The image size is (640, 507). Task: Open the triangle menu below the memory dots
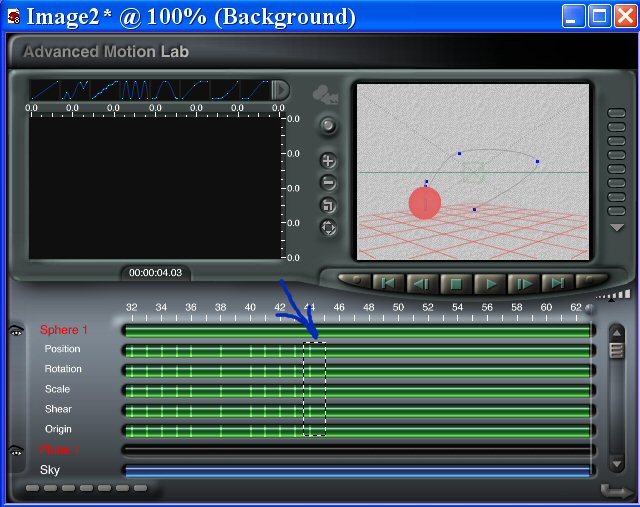tap(617, 227)
